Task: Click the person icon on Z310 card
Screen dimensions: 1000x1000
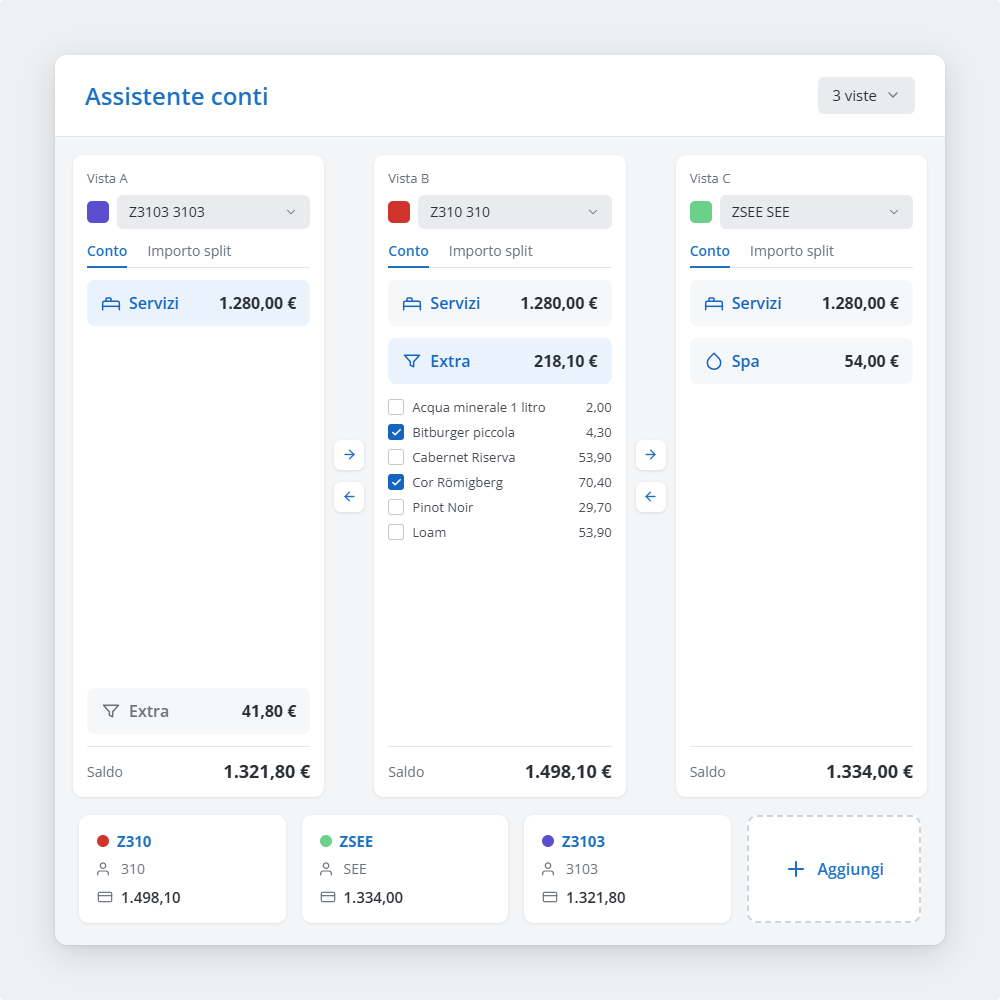Action: pos(103,869)
